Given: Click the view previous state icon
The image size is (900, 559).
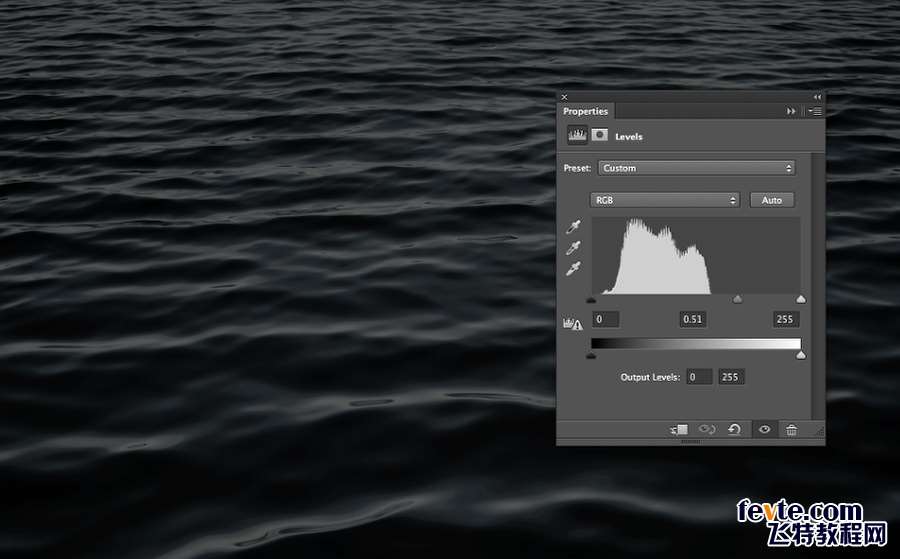Looking at the screenshot, I should [707, 429].
